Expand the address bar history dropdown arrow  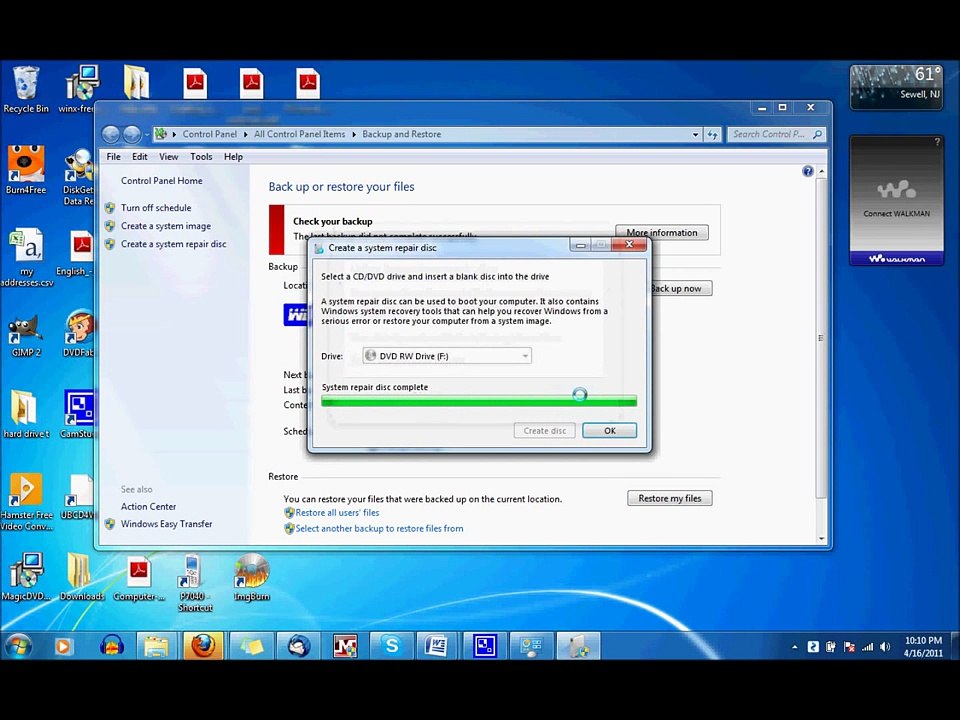pos(696,134)
